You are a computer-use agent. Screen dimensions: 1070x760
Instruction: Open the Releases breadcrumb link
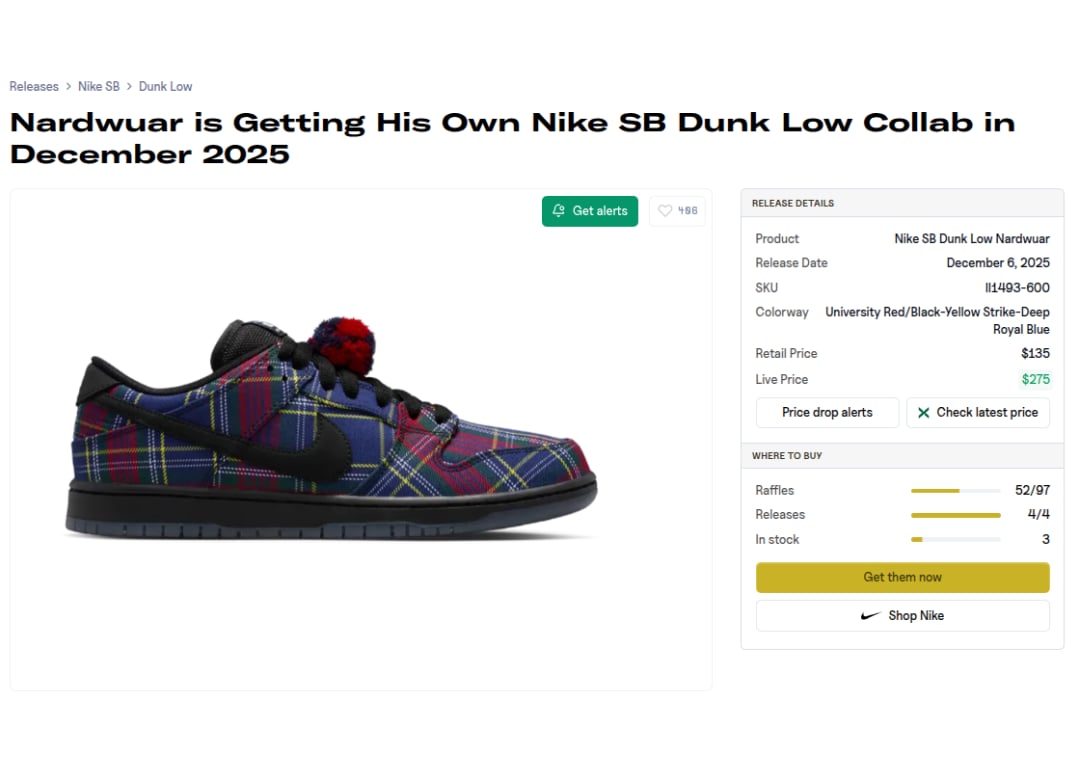(34, 86)
